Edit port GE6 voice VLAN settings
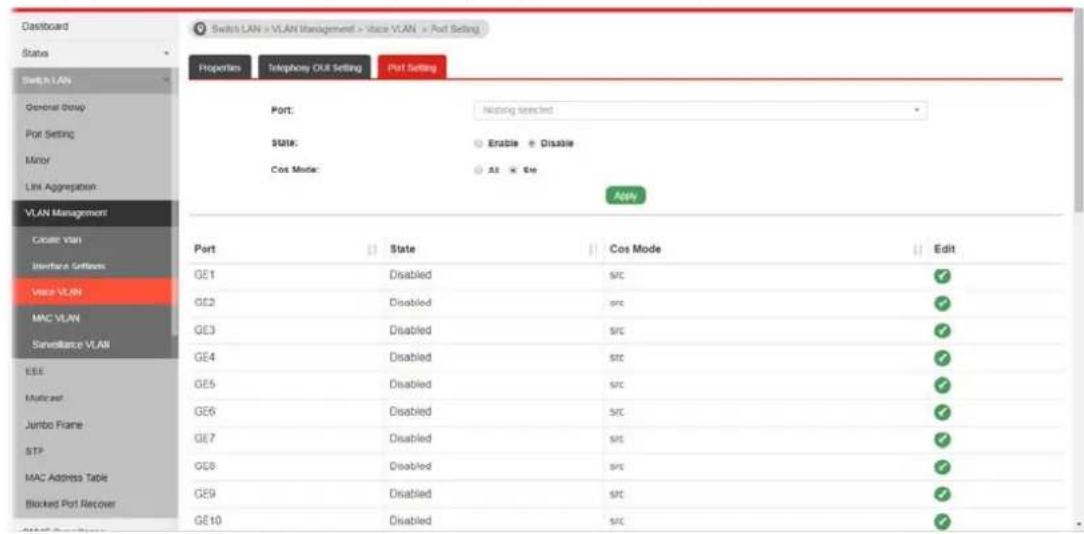Screen dimensions: 1084x534 tap(940, 412)
